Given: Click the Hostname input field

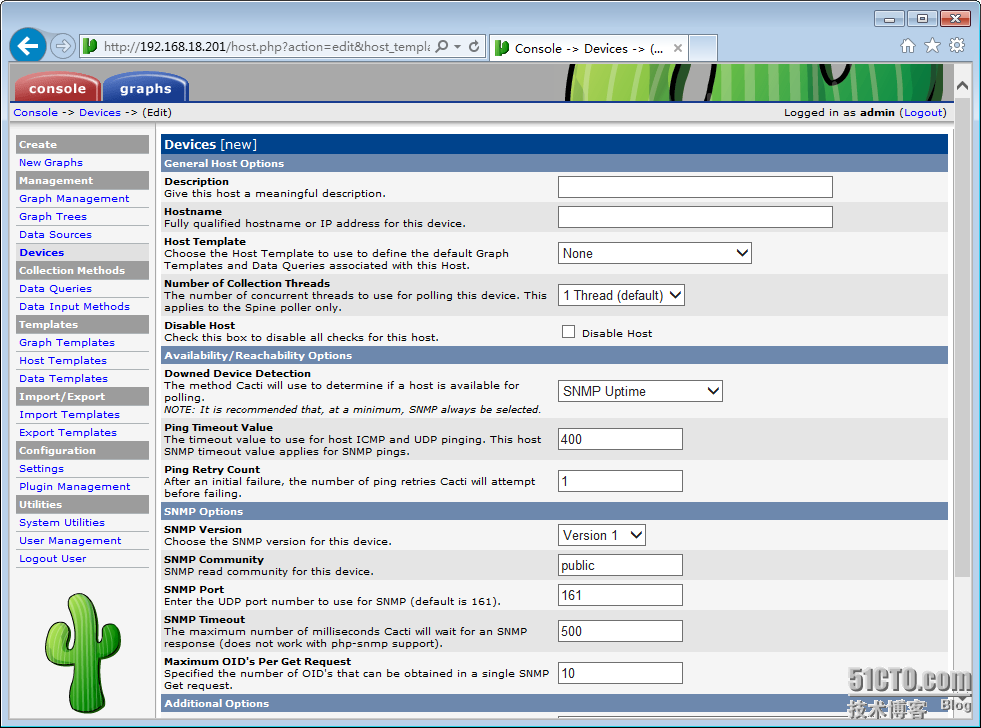Looking at the screenshot, I should pyautogui.click(x=695, y=217).
